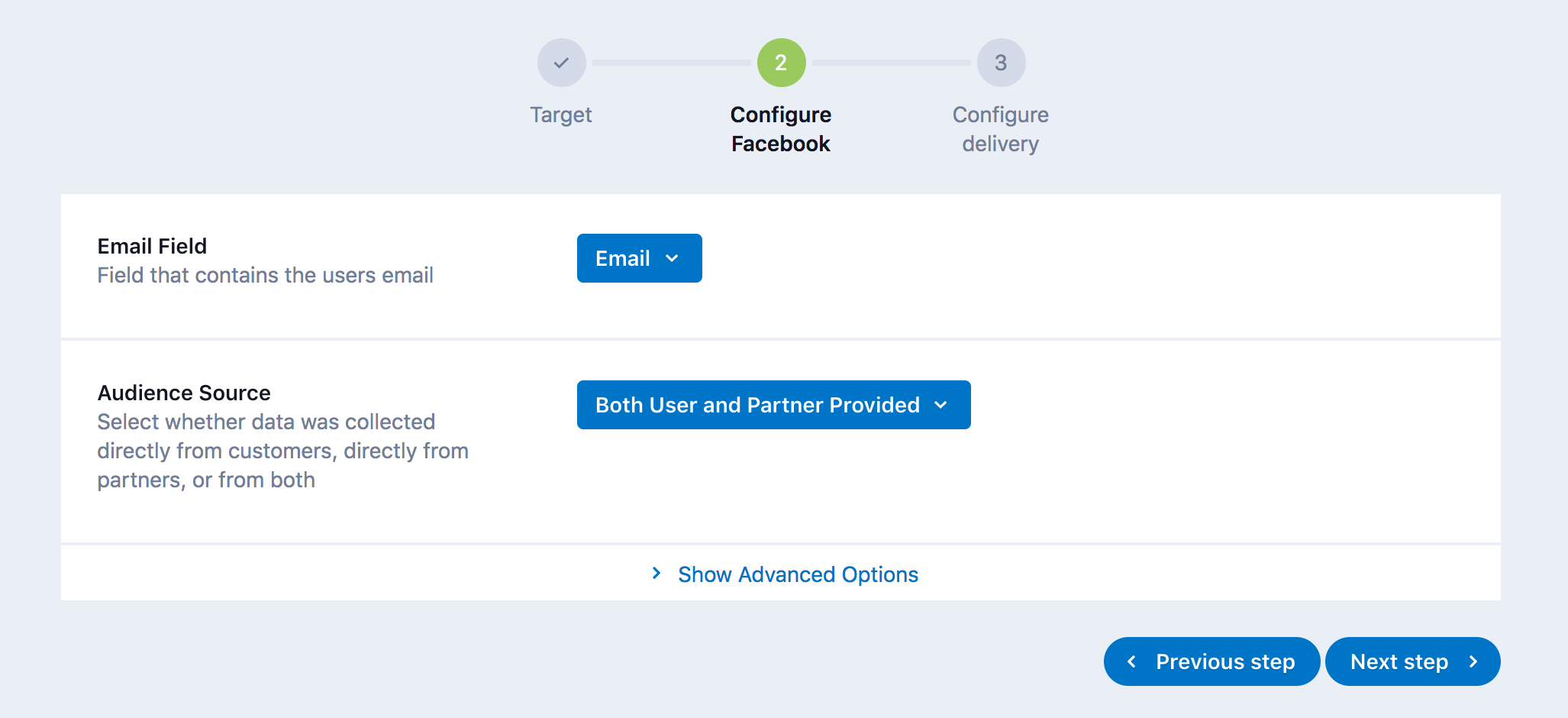Click the Email Field heading
Viewport: 1568px width, 718px height.
152,246
